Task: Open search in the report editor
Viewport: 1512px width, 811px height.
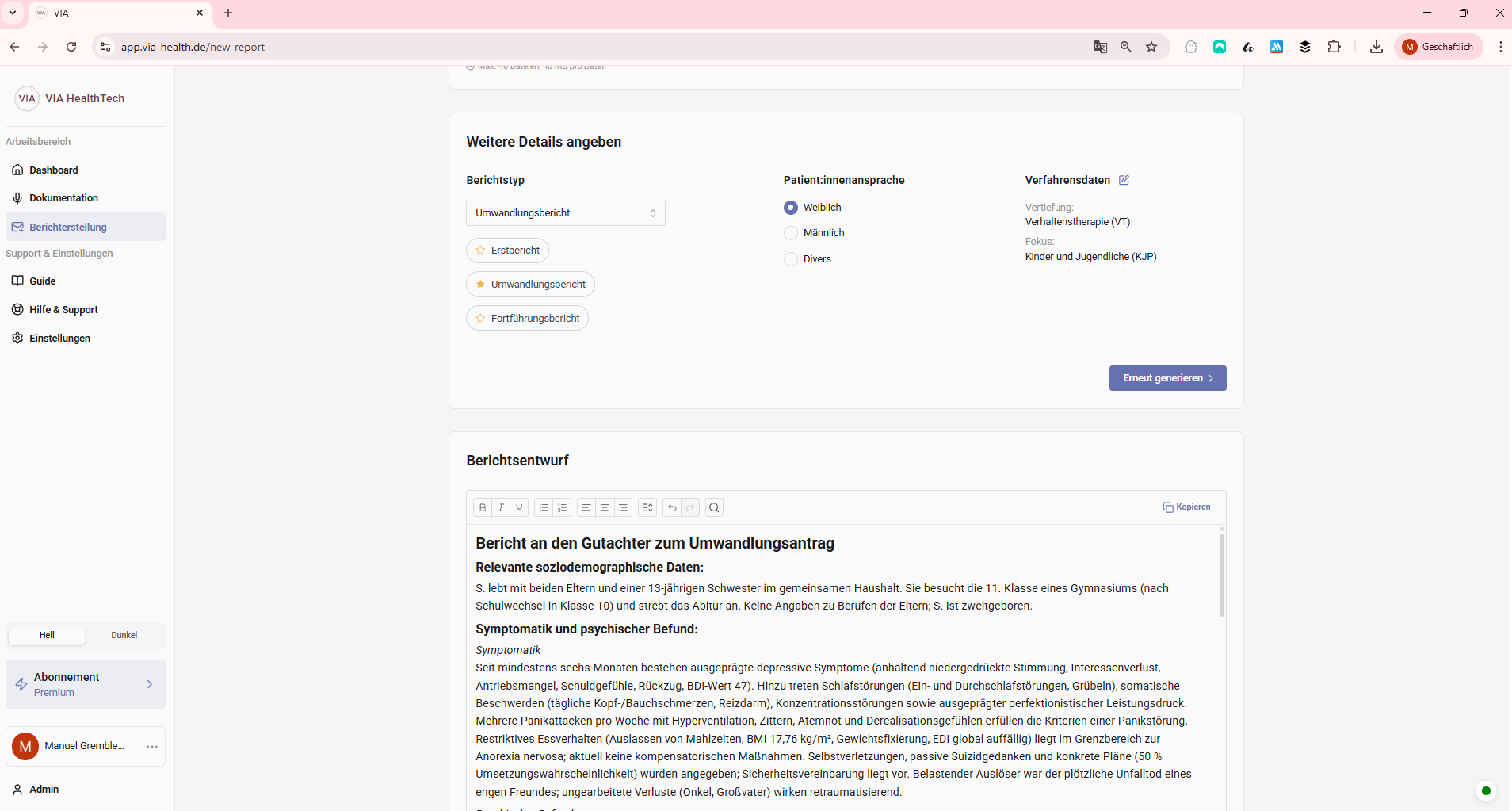Action: (714, 507)
